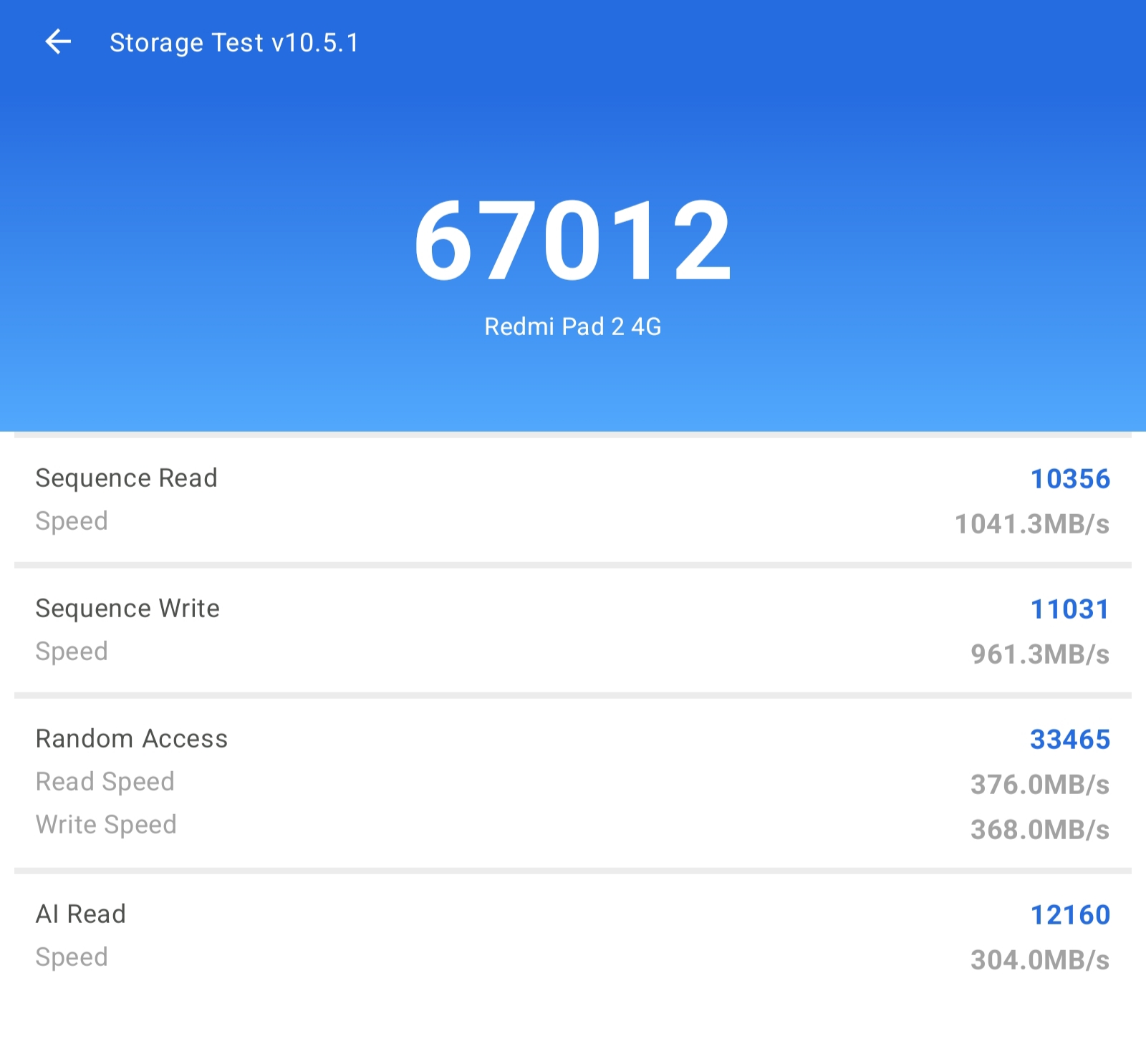Select the speed value 1041.3MB/s
This screenshot has height=1064, width=1146.
1032,524
